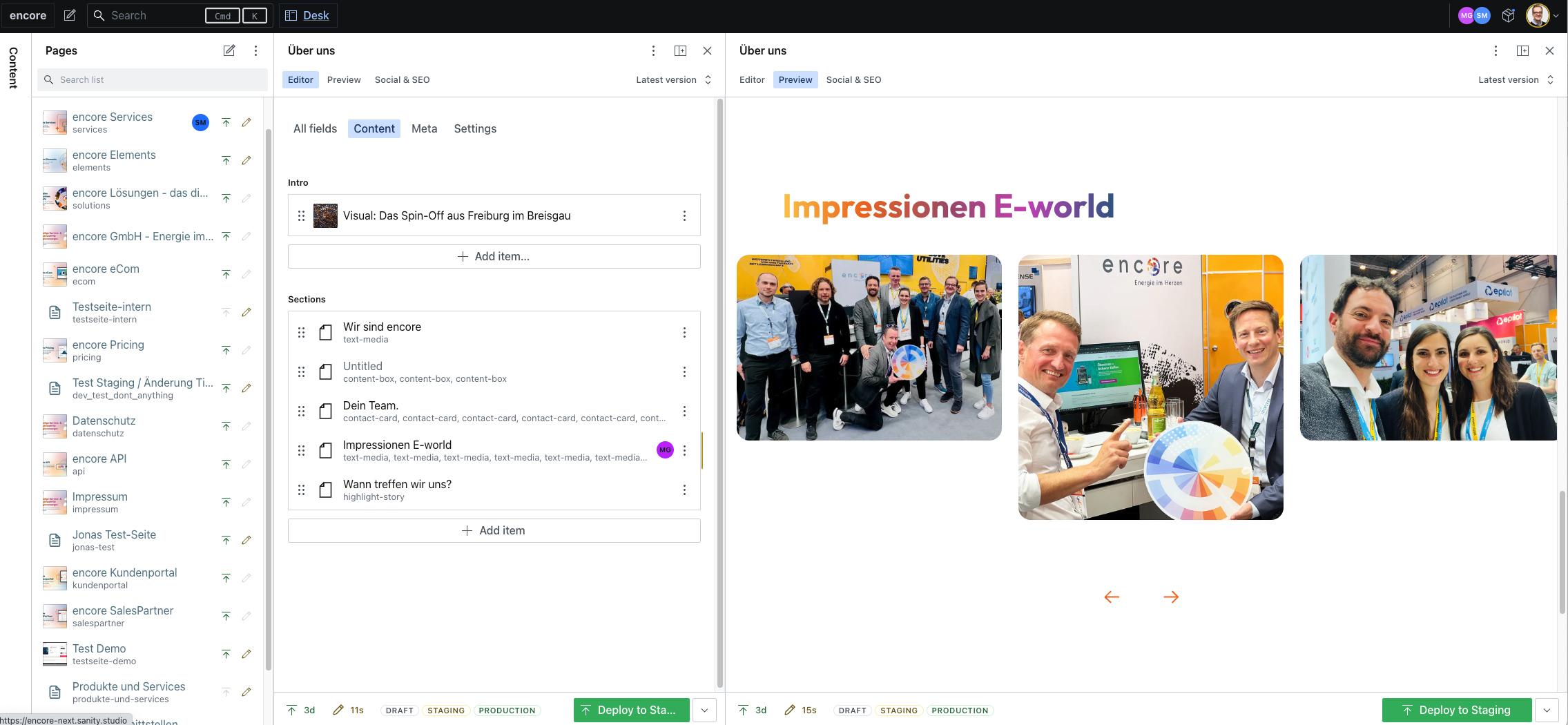1568x725 pixels.
Task: Switch right pane to Editor view
Action: 752,79
